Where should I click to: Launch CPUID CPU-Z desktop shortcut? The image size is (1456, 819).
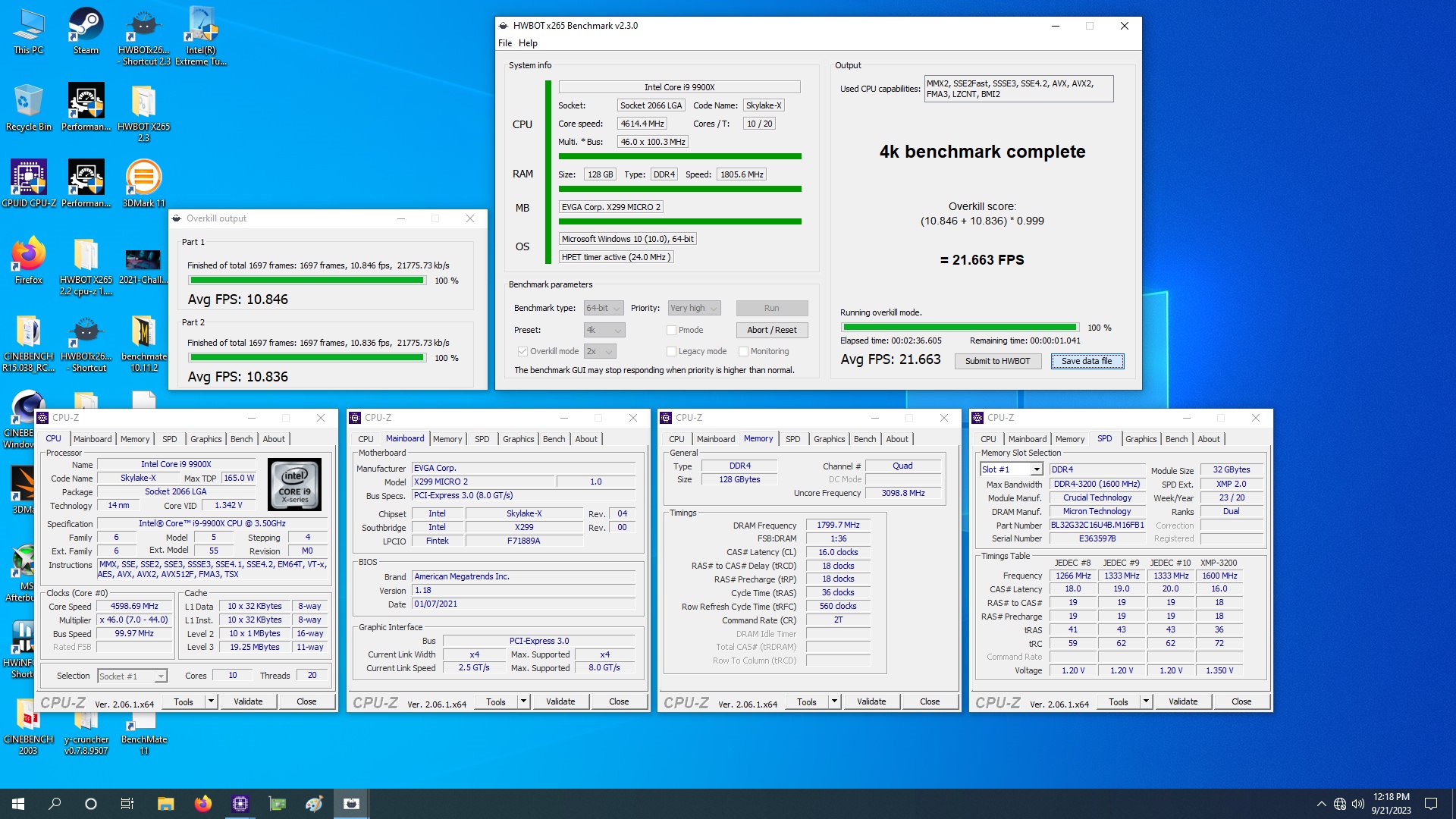[x=28, y=184]
